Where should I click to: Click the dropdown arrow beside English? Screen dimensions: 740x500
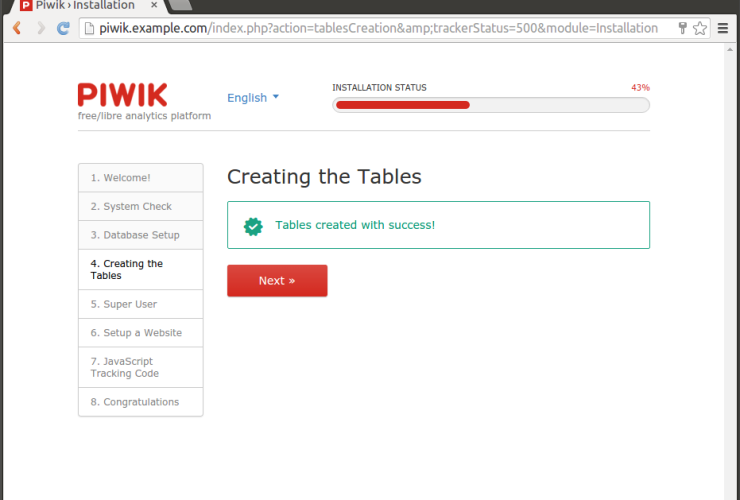pyautogui.click(x=276, y=97)
